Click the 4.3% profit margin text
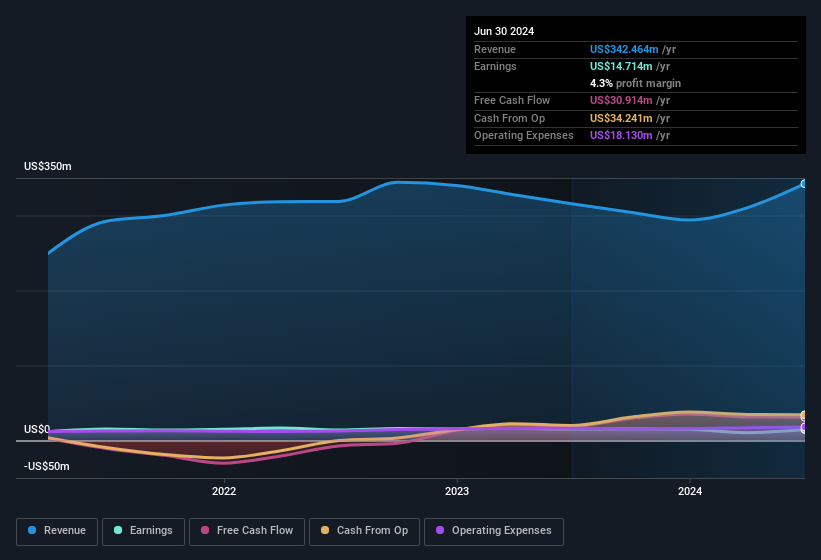The width and height of the screenshot is (821, 560). 635,83
